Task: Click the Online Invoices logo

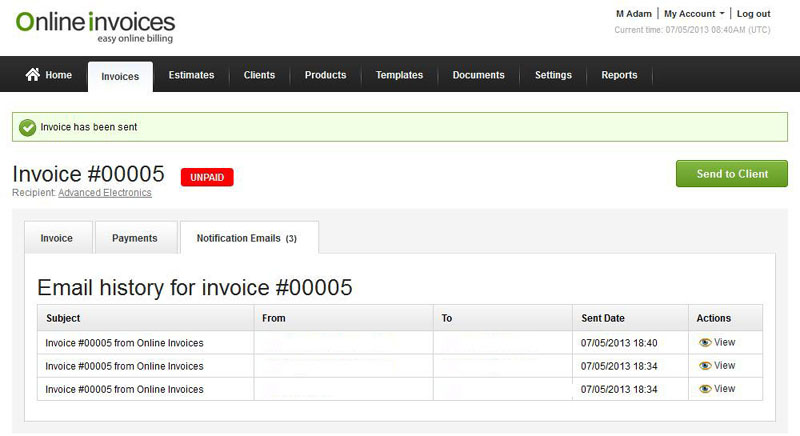Action: click(x=95, y=27)
